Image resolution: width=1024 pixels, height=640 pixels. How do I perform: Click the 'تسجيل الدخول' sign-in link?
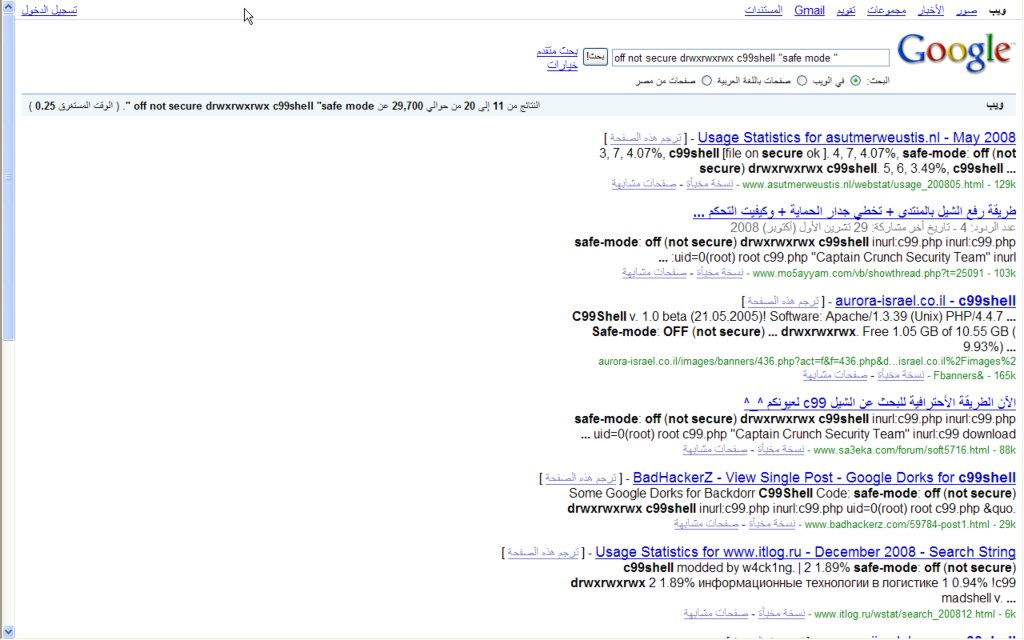coord(49,10)
